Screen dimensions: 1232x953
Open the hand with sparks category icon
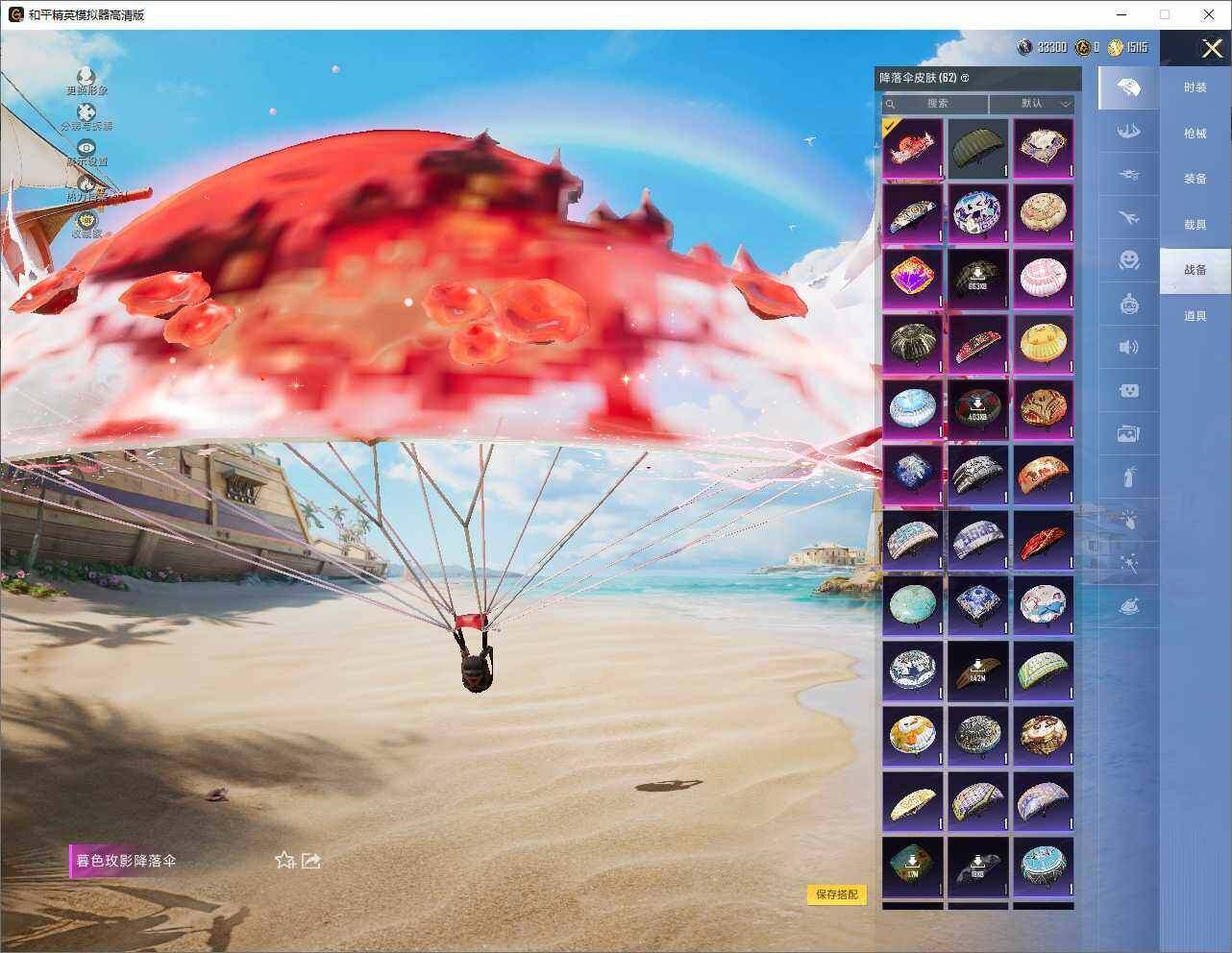(1129, 520)
